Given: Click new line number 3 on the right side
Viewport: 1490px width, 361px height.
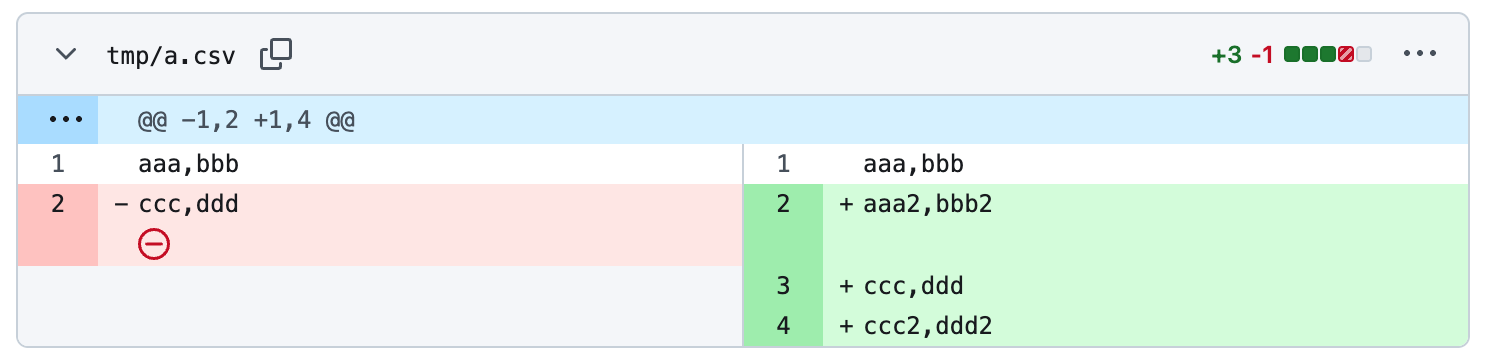Looking at the screenshot, I should (783, 286).
